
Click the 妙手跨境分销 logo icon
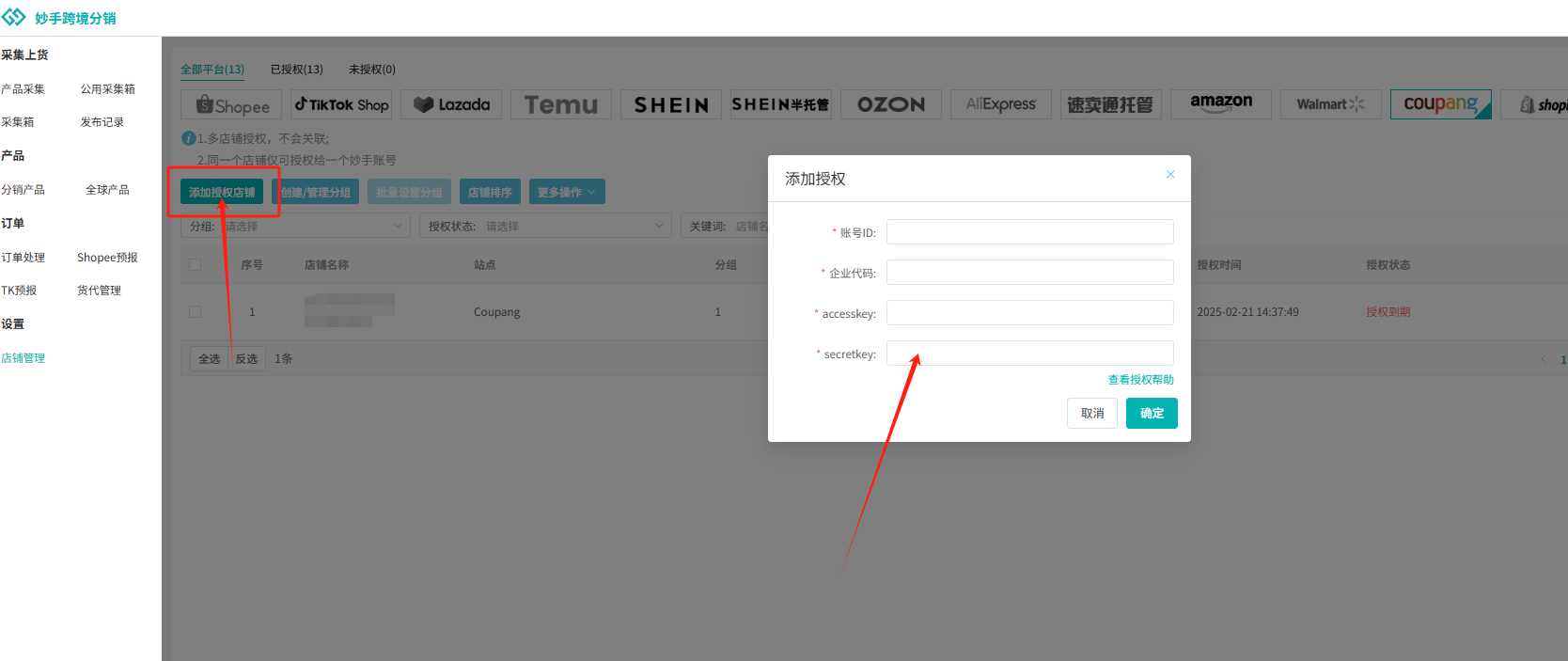13,18
